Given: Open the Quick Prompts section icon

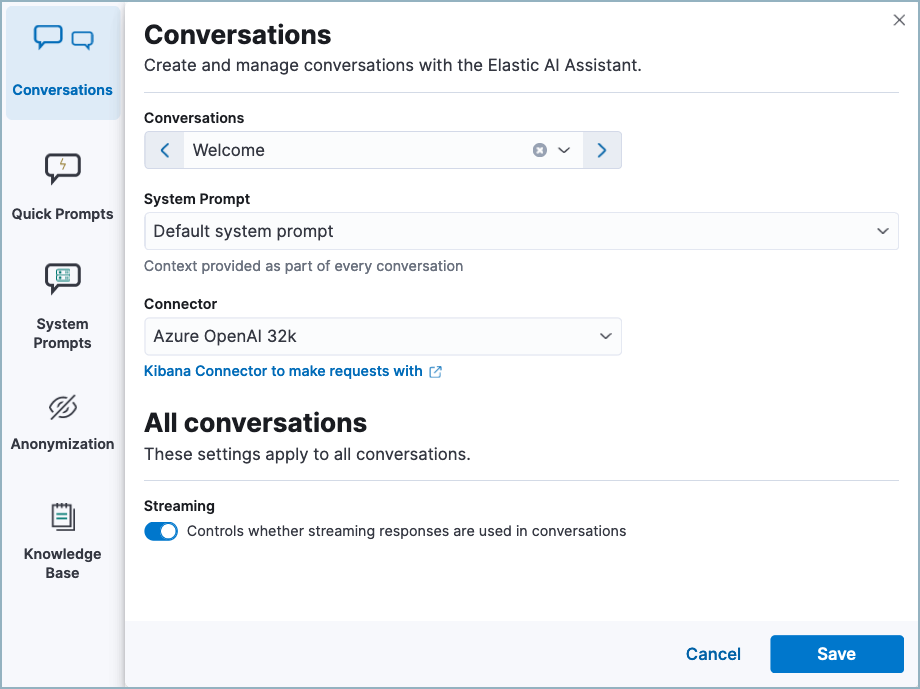Looking at the screenshot, I should click(62, 169).
